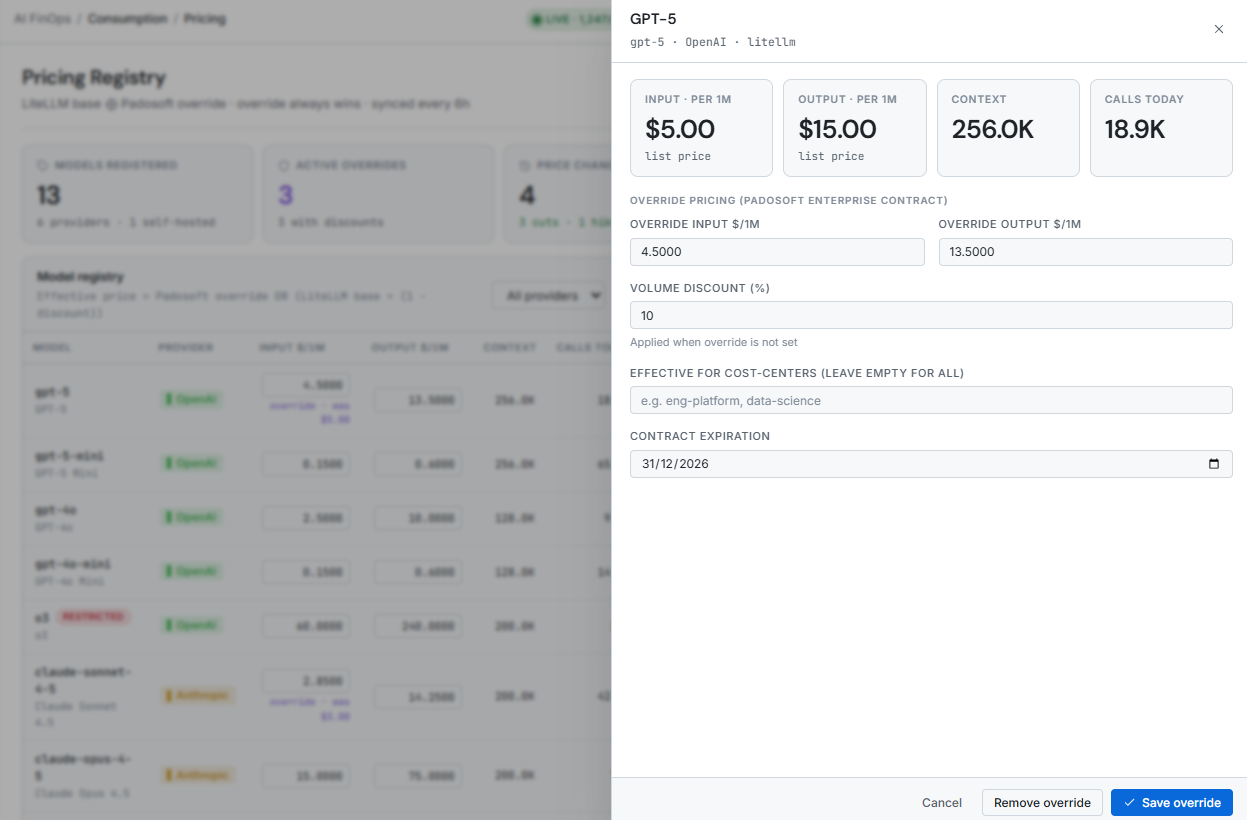
Task: Click the gpt-4o row output price field
Action: 419,518
